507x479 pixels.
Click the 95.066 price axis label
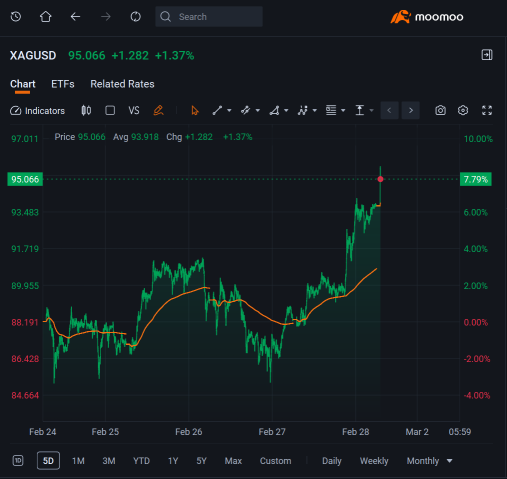coord(25,179)
